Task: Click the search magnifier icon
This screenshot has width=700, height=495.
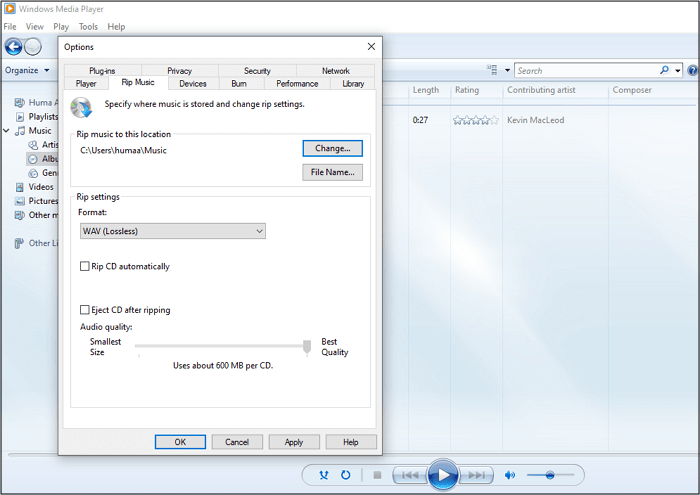Action: (x=664, y=71)
